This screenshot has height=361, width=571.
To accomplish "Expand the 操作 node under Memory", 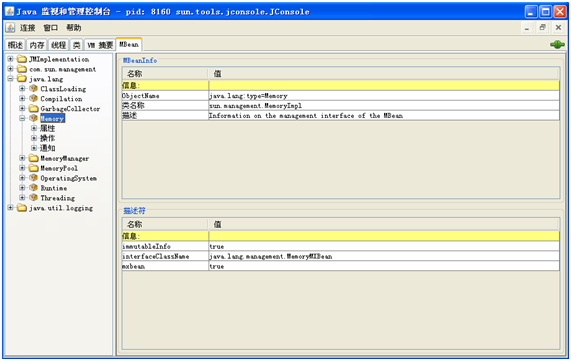I will pos(34,138).
